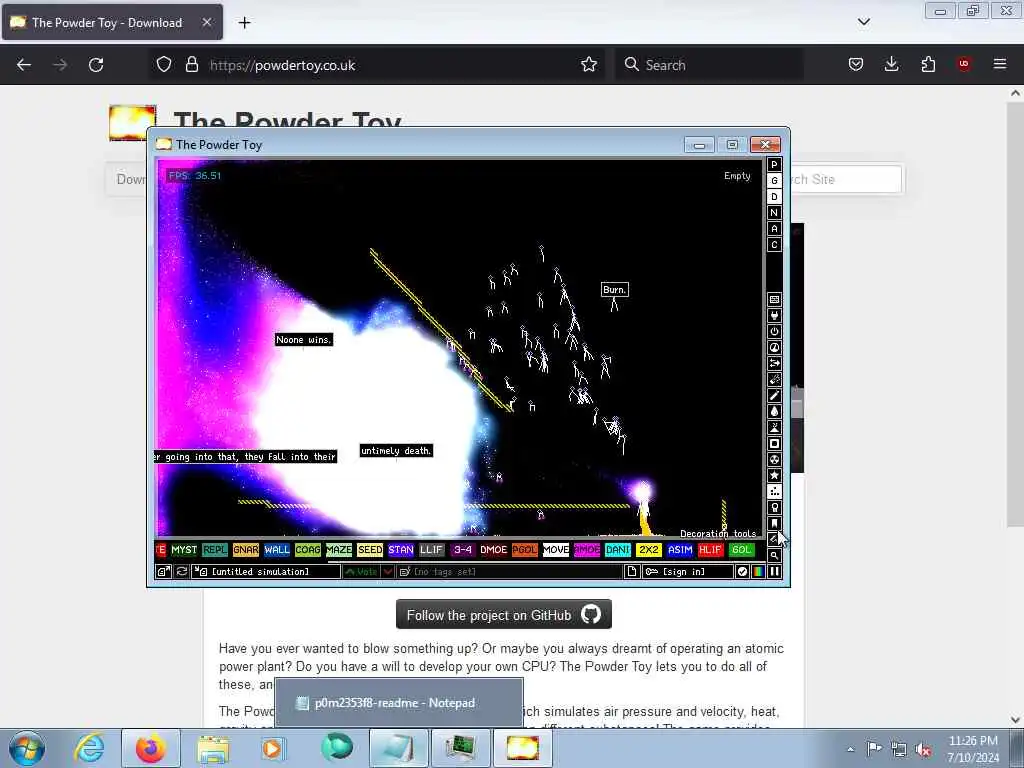Select The Powder Toy - Download tab

(112, 22)
